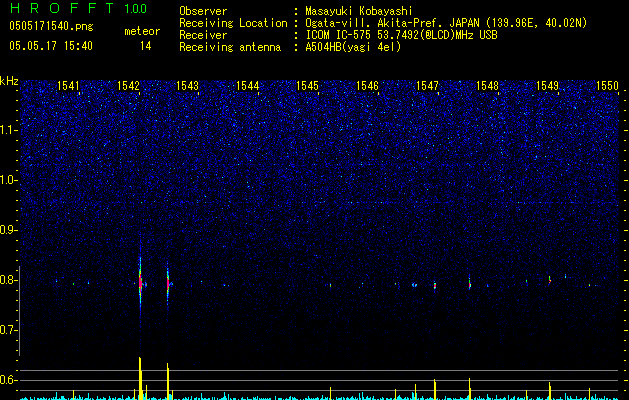Click the 0.8 kHz frequency axis label

tap(9, 280)
